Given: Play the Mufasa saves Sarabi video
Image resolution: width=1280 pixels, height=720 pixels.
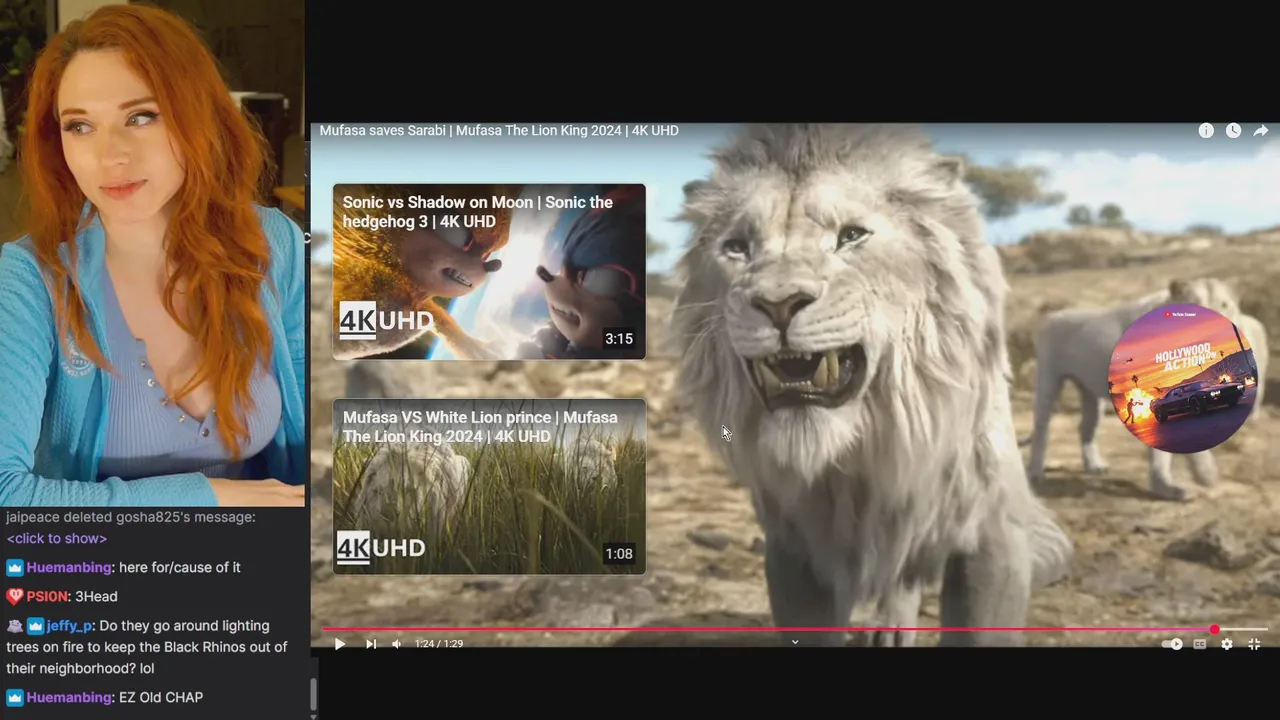Looking at the screenshot, I should click(x=339, y=644).
